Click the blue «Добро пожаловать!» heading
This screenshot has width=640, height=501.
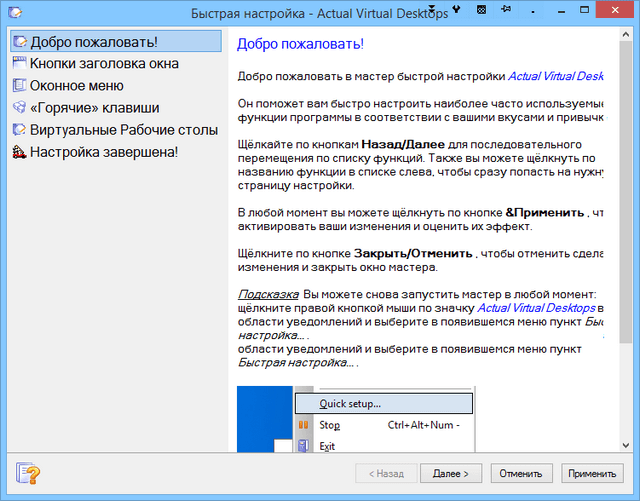(x=300, y=44)
